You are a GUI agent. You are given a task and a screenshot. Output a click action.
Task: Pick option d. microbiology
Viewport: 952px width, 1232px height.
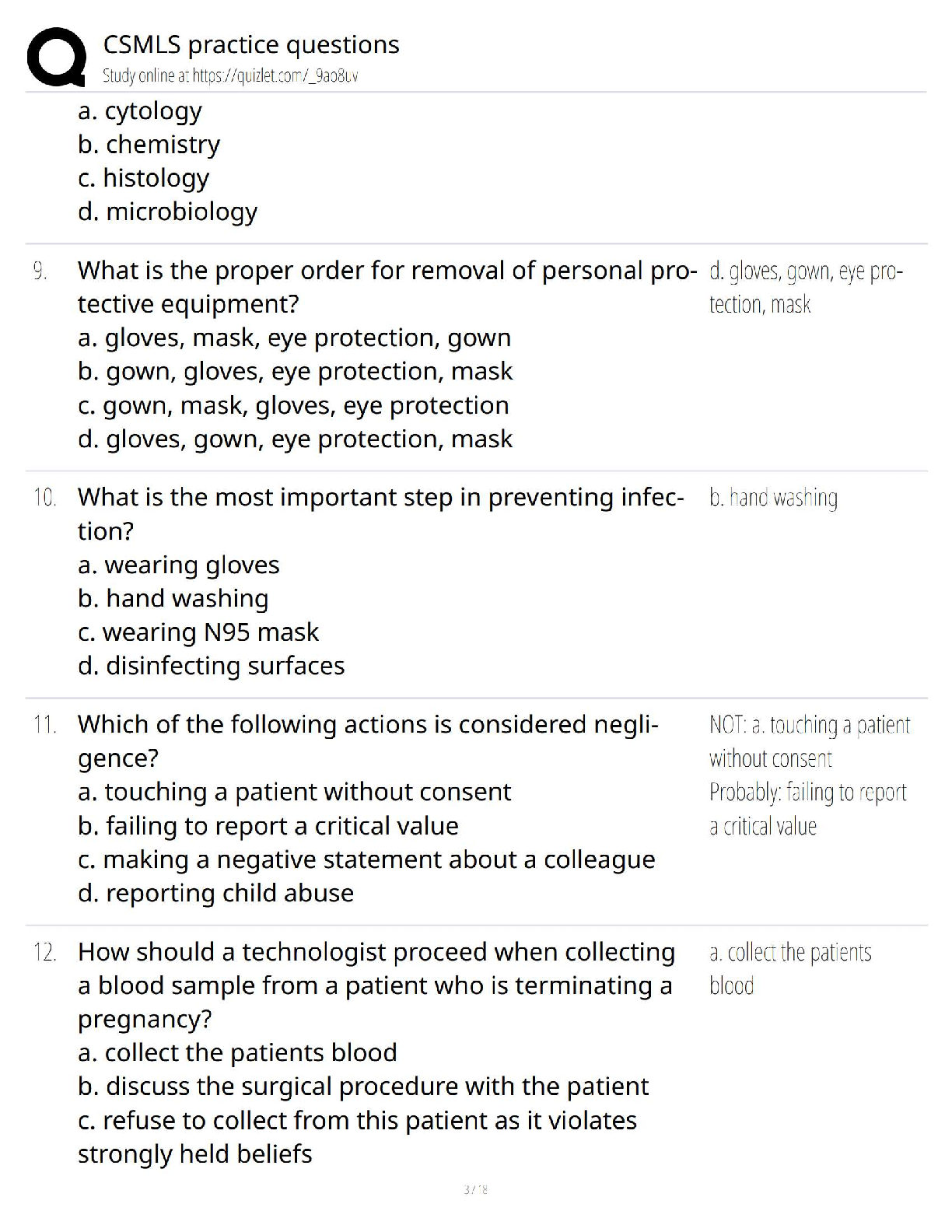click(167, 212)
